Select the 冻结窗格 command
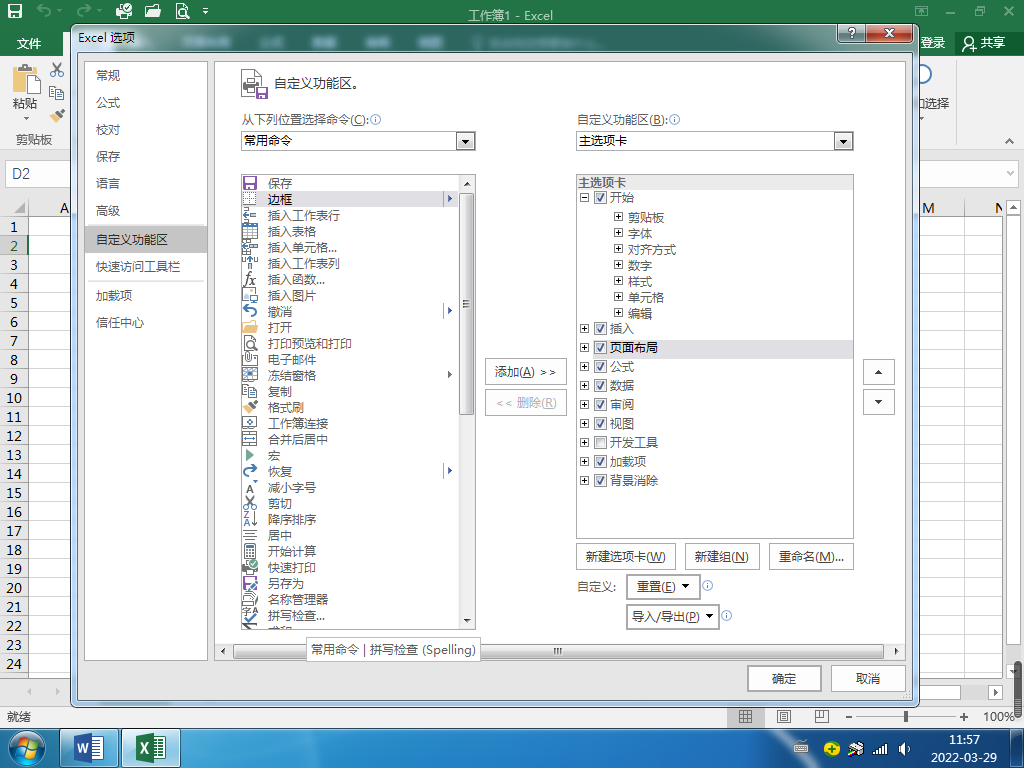 (349, 376)
